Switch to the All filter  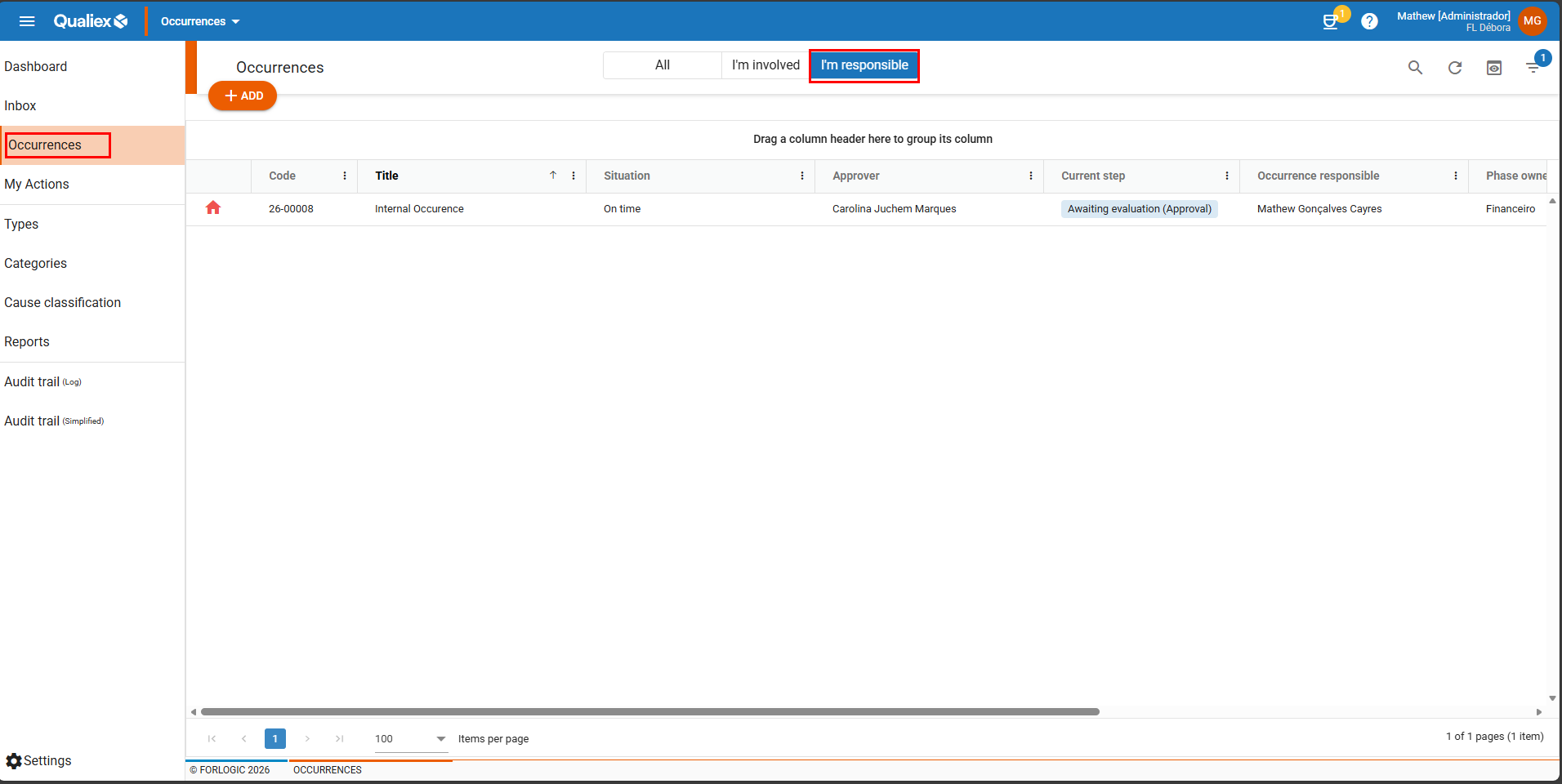662,65
